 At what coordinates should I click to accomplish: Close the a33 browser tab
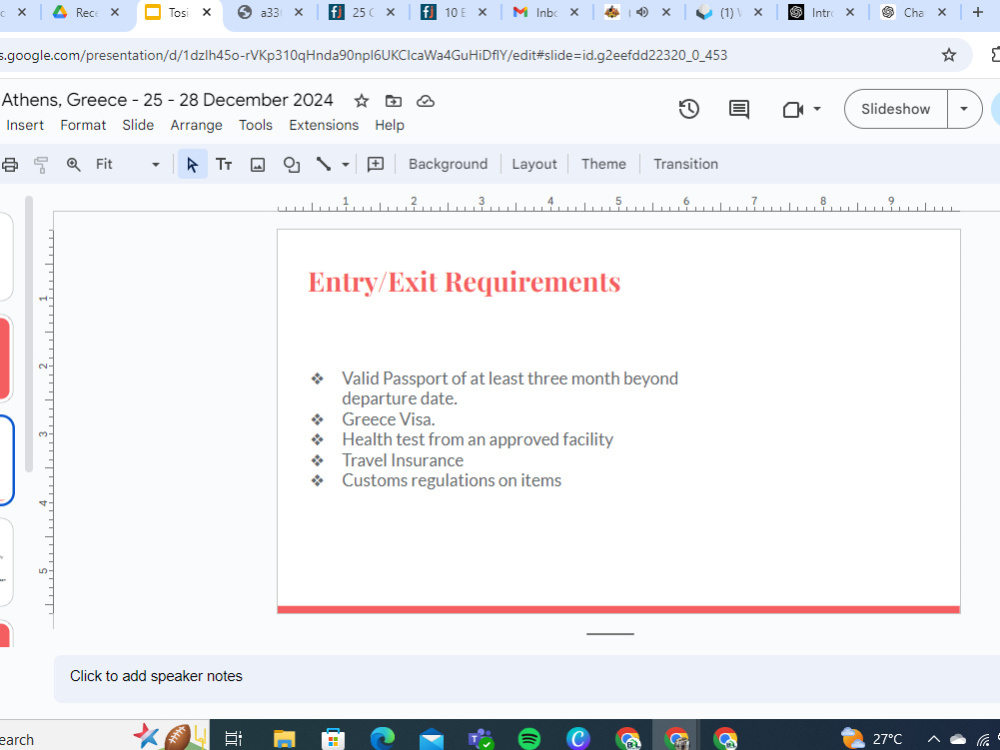pos(299,12)
